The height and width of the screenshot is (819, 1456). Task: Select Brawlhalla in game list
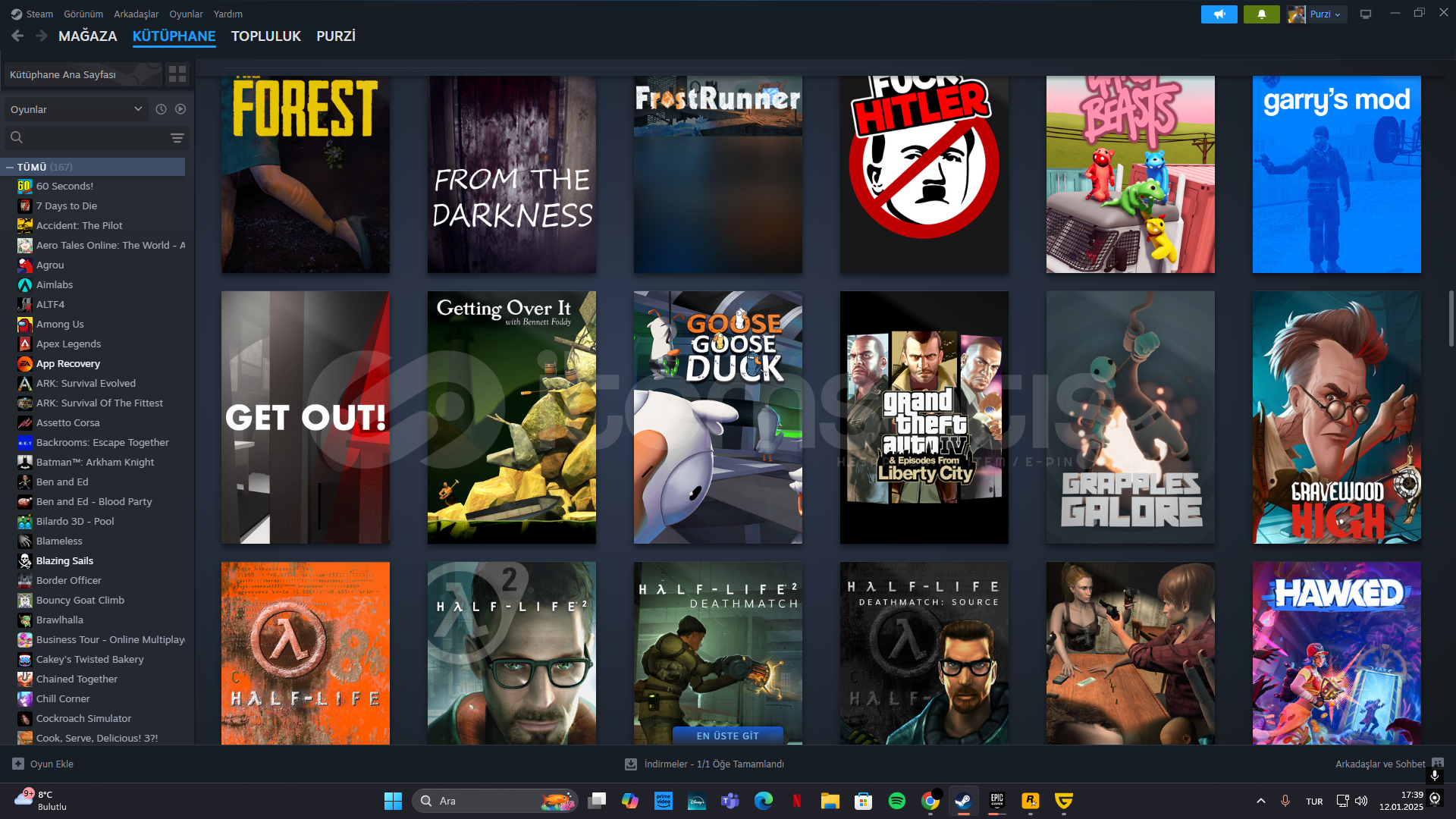(x=60, y=620)
